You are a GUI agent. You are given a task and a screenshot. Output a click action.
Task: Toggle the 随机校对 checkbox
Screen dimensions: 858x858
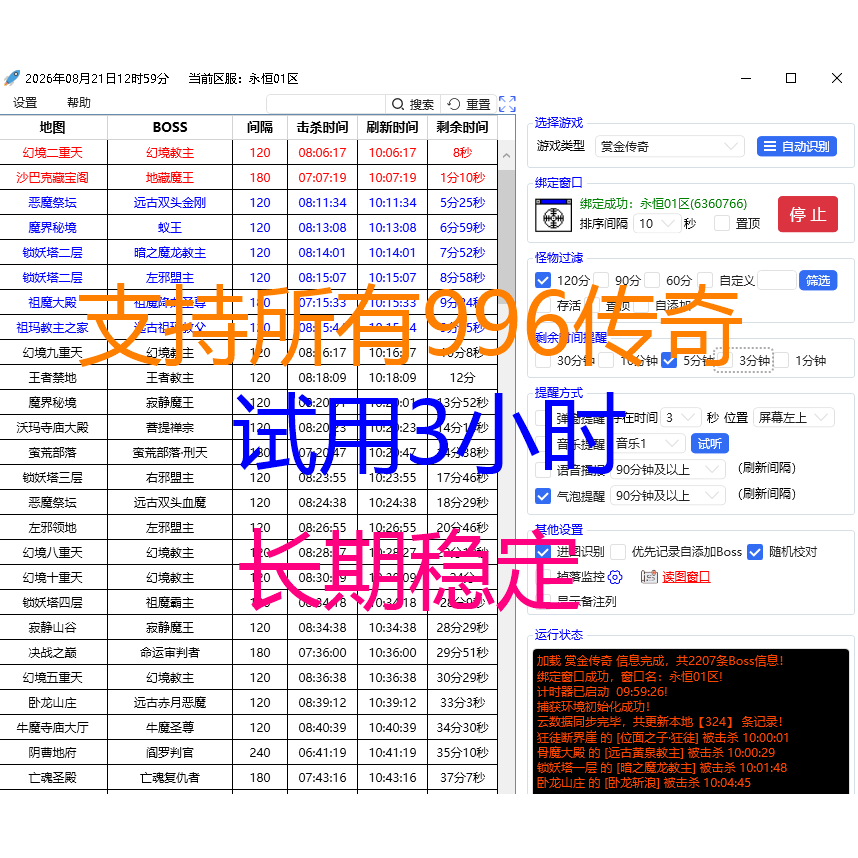coord(755,552)
